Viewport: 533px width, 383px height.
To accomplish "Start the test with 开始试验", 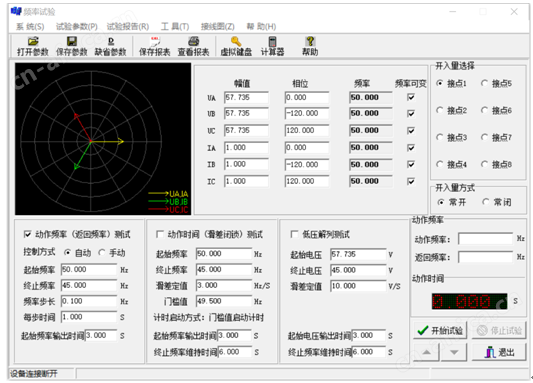I will click(440, 330).
